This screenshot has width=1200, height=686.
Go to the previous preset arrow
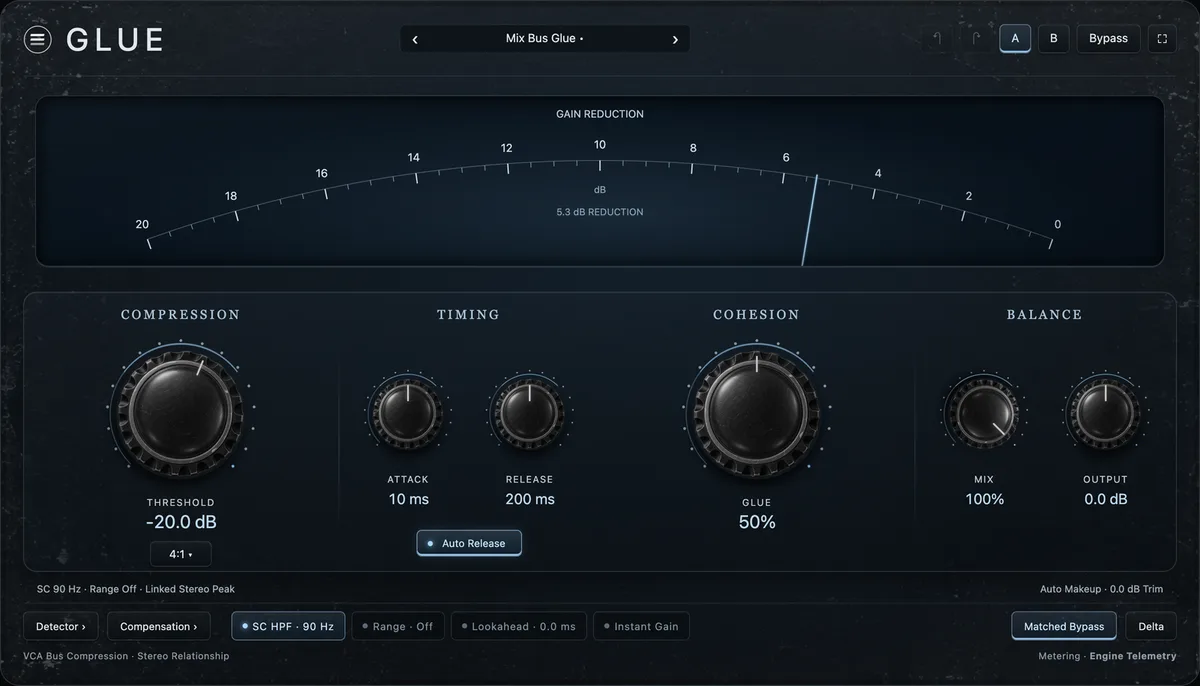(415, 39)
